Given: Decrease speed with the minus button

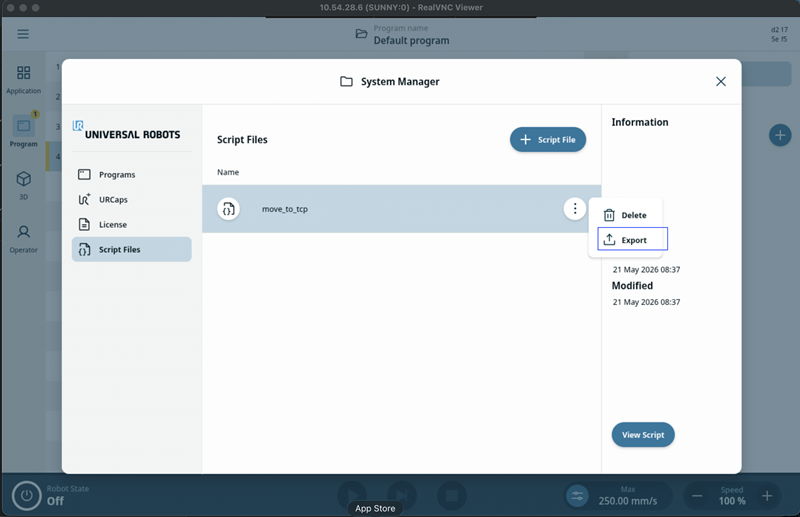Looking at the screenshot, I should (697, 496).
